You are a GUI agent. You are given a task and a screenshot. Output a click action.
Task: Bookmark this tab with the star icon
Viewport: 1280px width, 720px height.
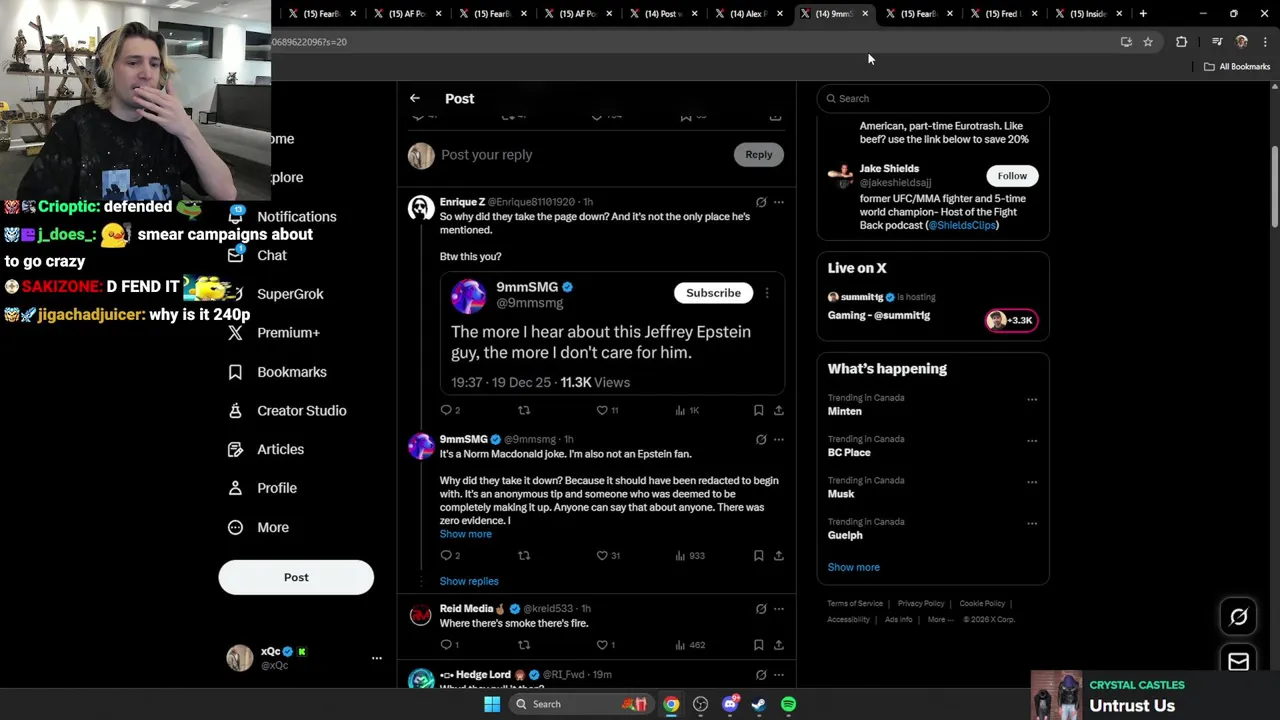(1148, 42)
